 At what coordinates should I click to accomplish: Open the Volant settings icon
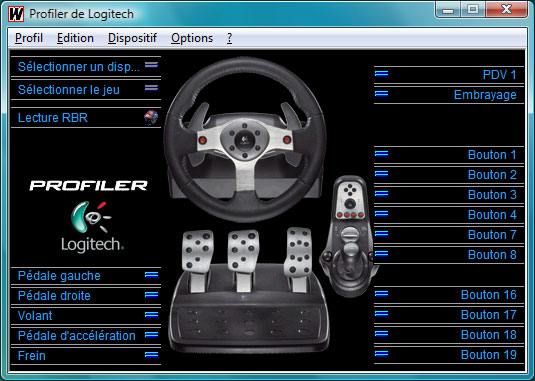point(151,314)
